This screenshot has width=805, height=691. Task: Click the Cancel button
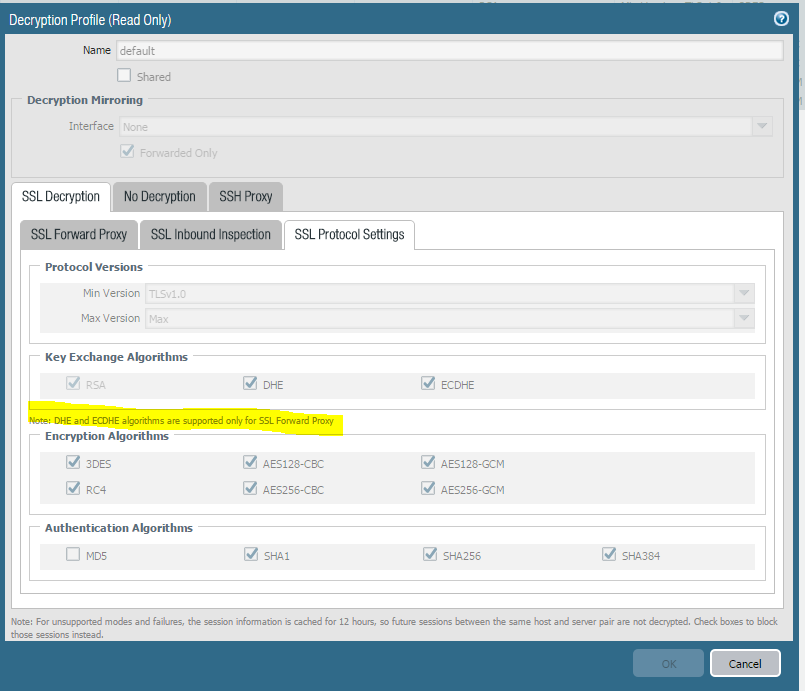point(745,663)
